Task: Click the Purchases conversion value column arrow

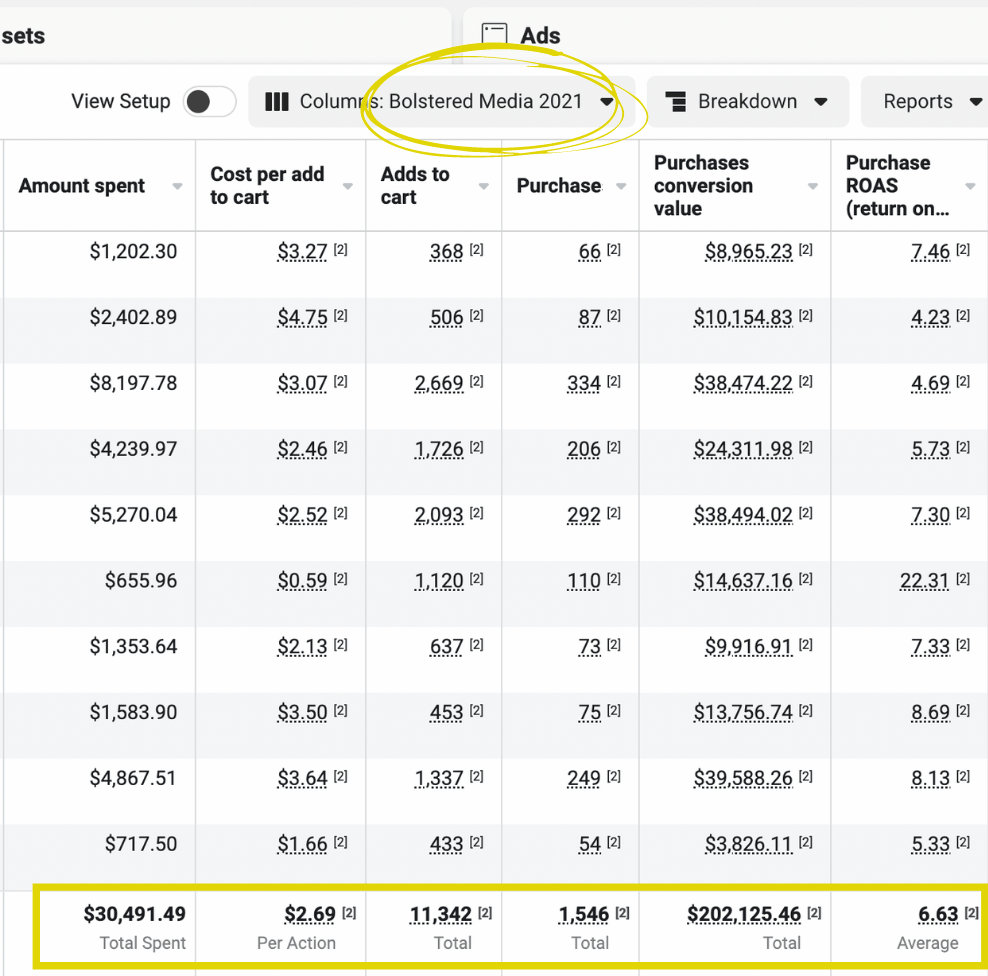Action: tap(813, 186)
